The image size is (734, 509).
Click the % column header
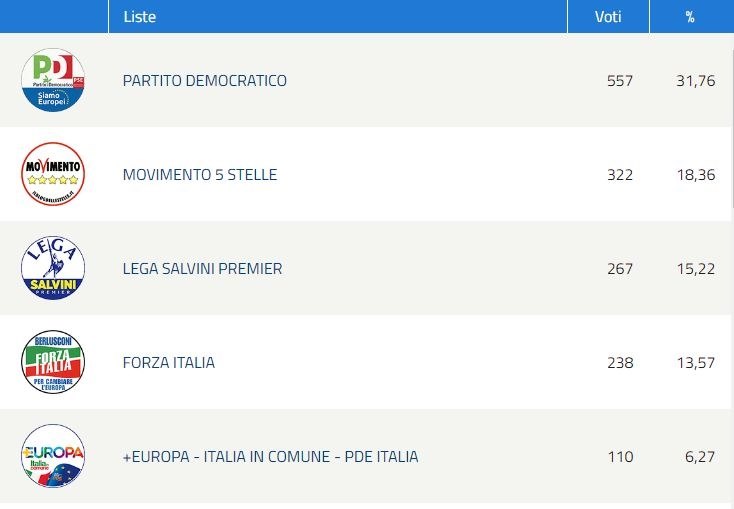pos(690,17)
